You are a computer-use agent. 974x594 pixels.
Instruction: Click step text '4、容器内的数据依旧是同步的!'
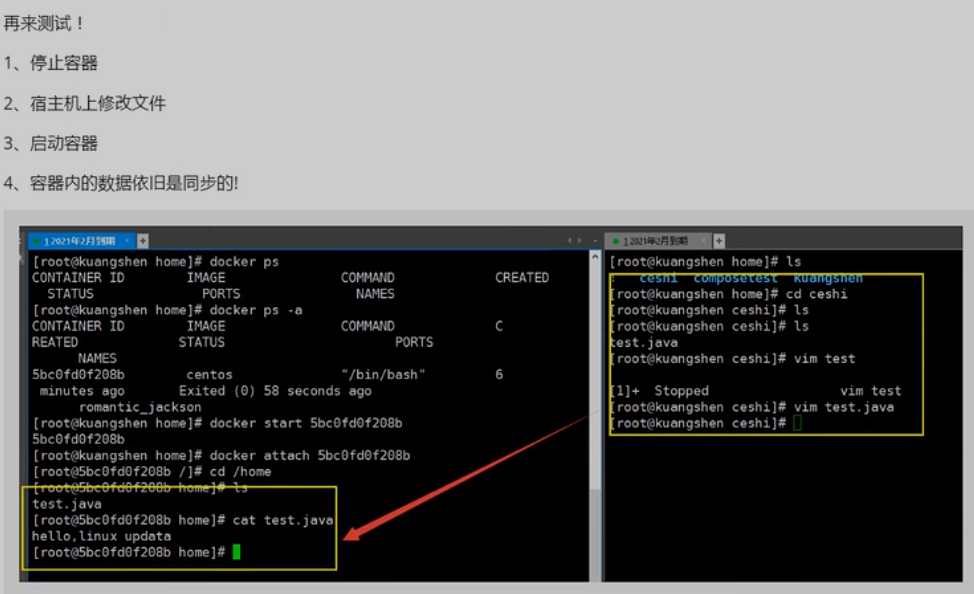121,183
